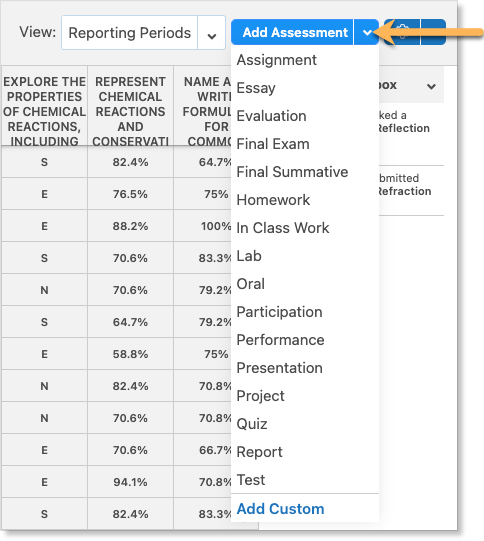Click the Add Custom link

pos(280,509)
